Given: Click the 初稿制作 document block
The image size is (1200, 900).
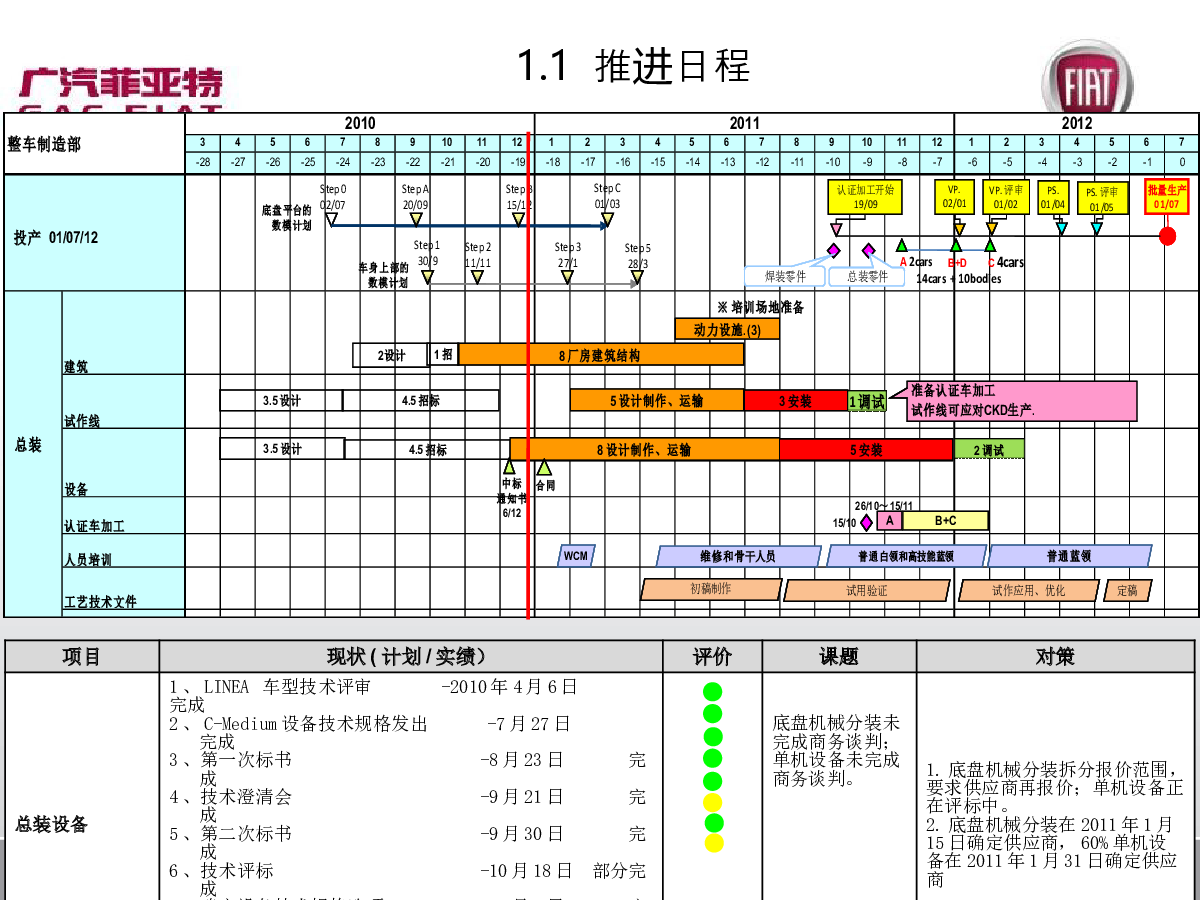Looking at the screenshot, I should (x=711, y=589).
